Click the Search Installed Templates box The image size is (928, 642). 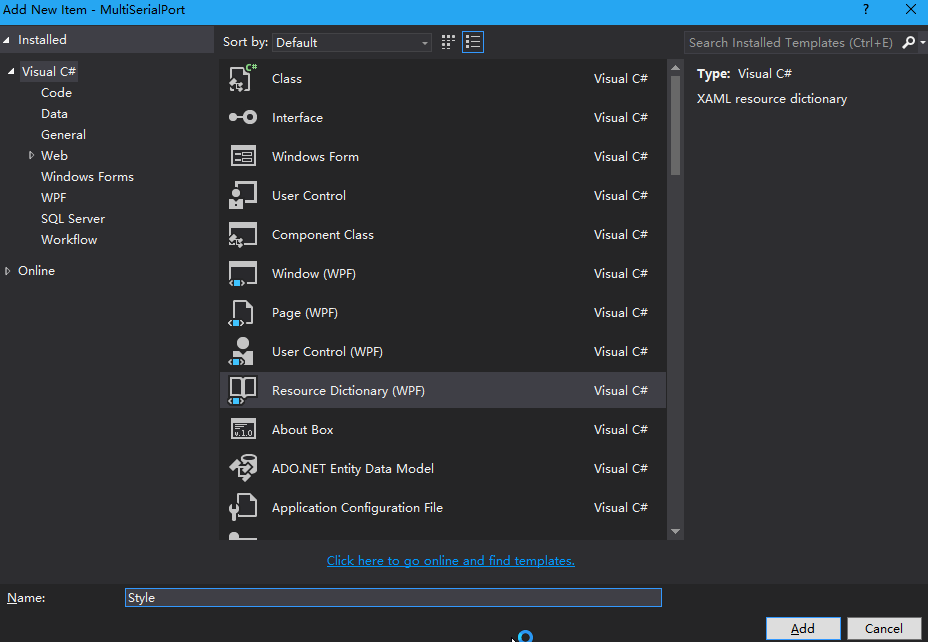click(x=791, y=43)
